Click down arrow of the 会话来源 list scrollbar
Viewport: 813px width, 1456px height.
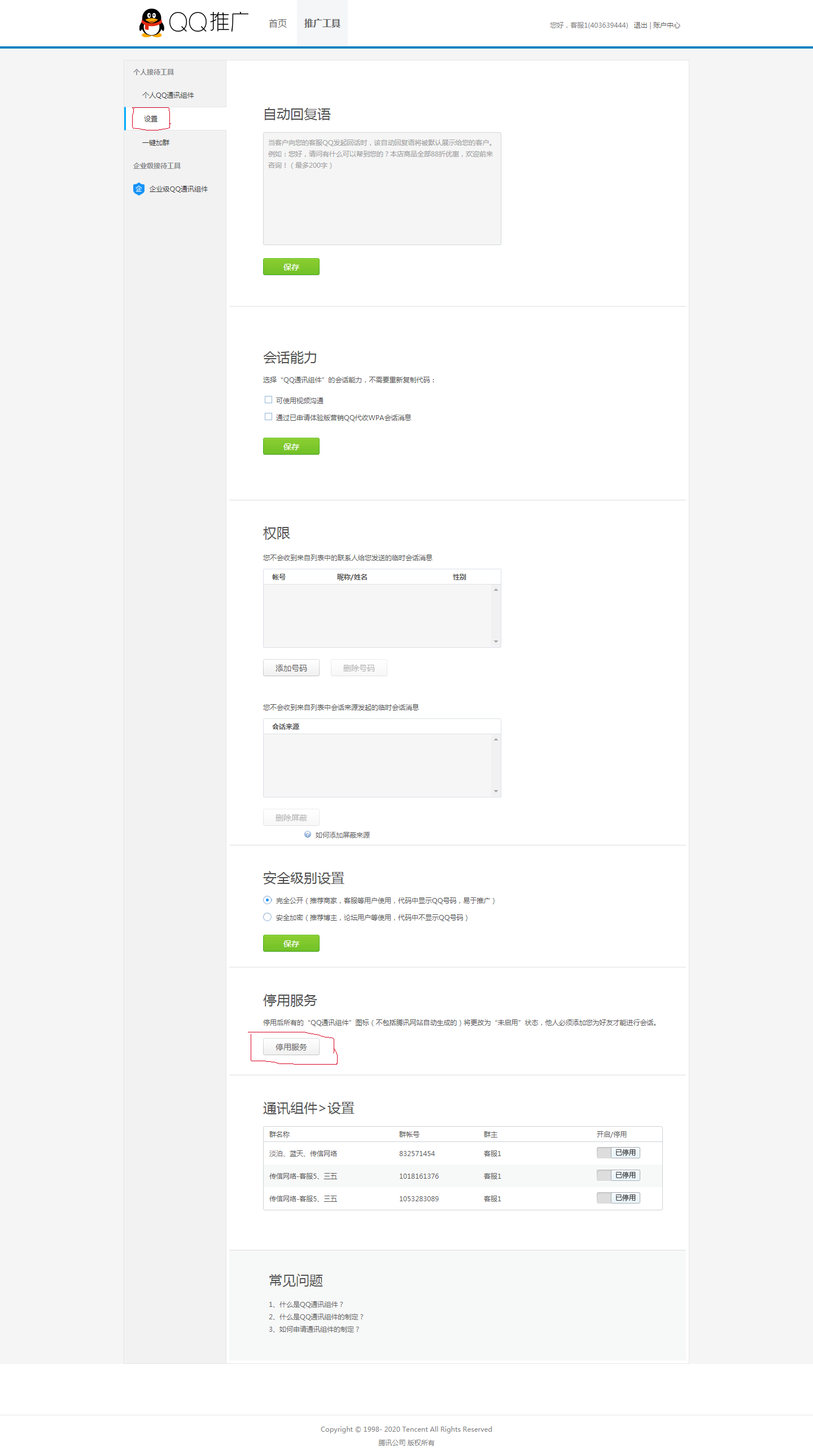click(x=496, y=791)
